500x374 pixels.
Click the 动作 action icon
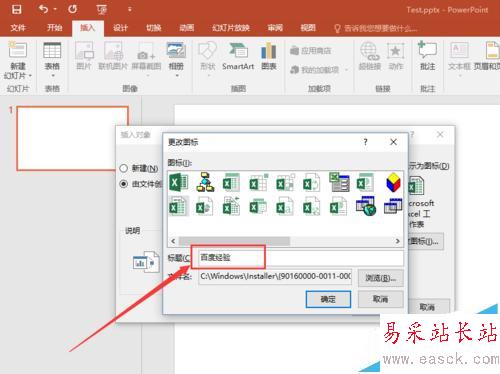coord(396,56)
